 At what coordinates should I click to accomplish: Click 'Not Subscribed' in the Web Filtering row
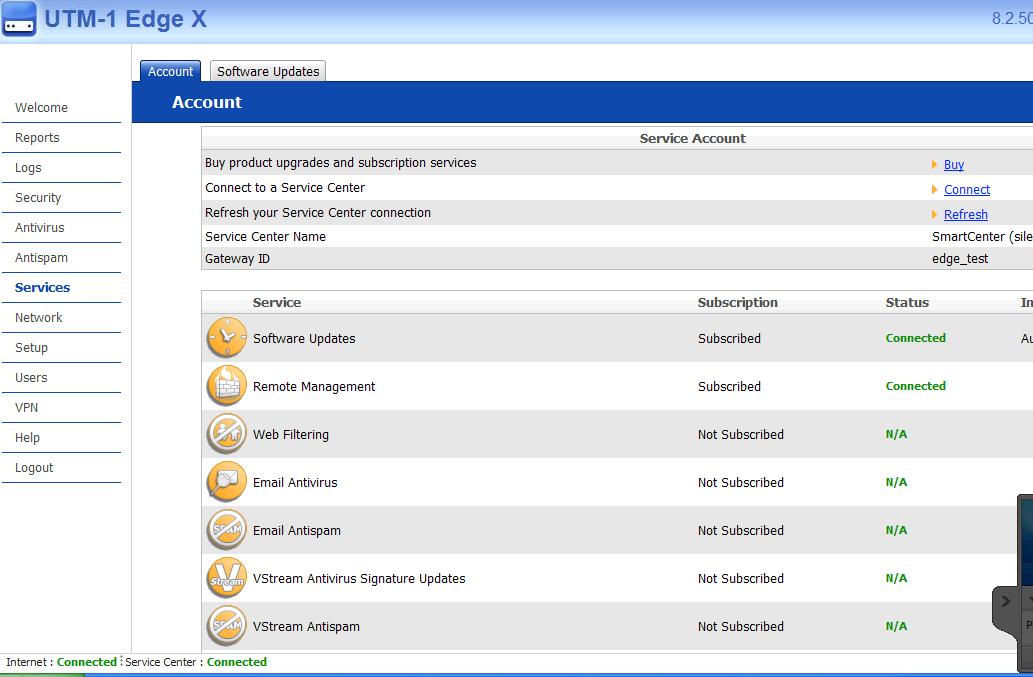click(740, 435)
